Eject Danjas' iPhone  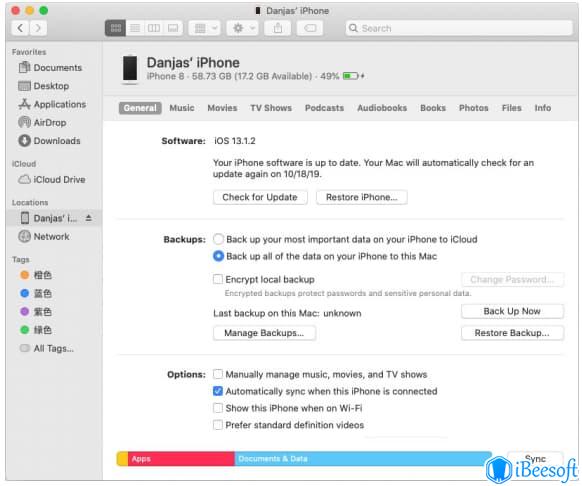point(89,218)
